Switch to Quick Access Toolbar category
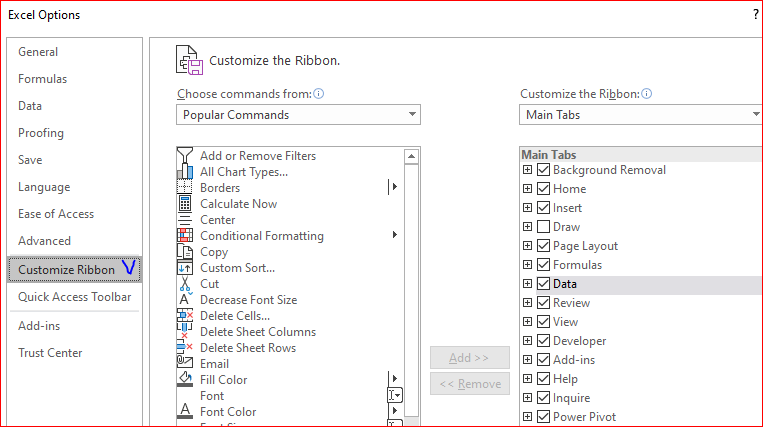763x427 pixels. click(74, 297)
